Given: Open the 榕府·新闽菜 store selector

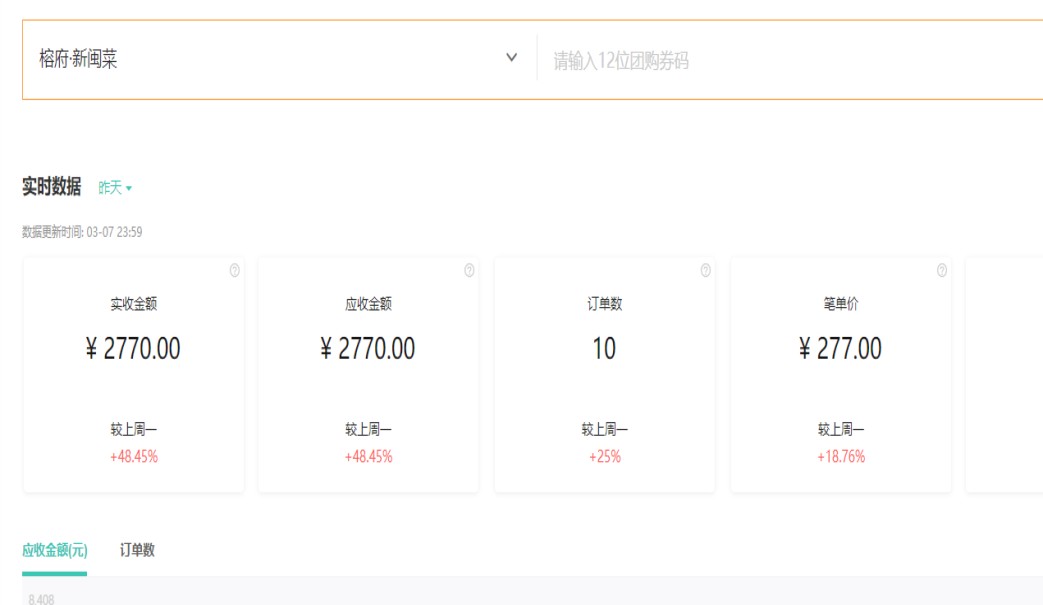Looking at the screenshot, I should [x=270, y=60].
